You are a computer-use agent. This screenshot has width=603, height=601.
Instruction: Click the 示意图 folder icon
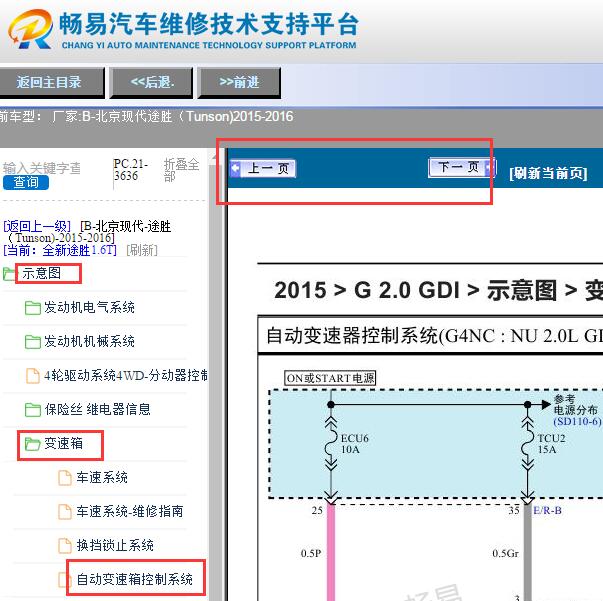[x=9, y=274]
